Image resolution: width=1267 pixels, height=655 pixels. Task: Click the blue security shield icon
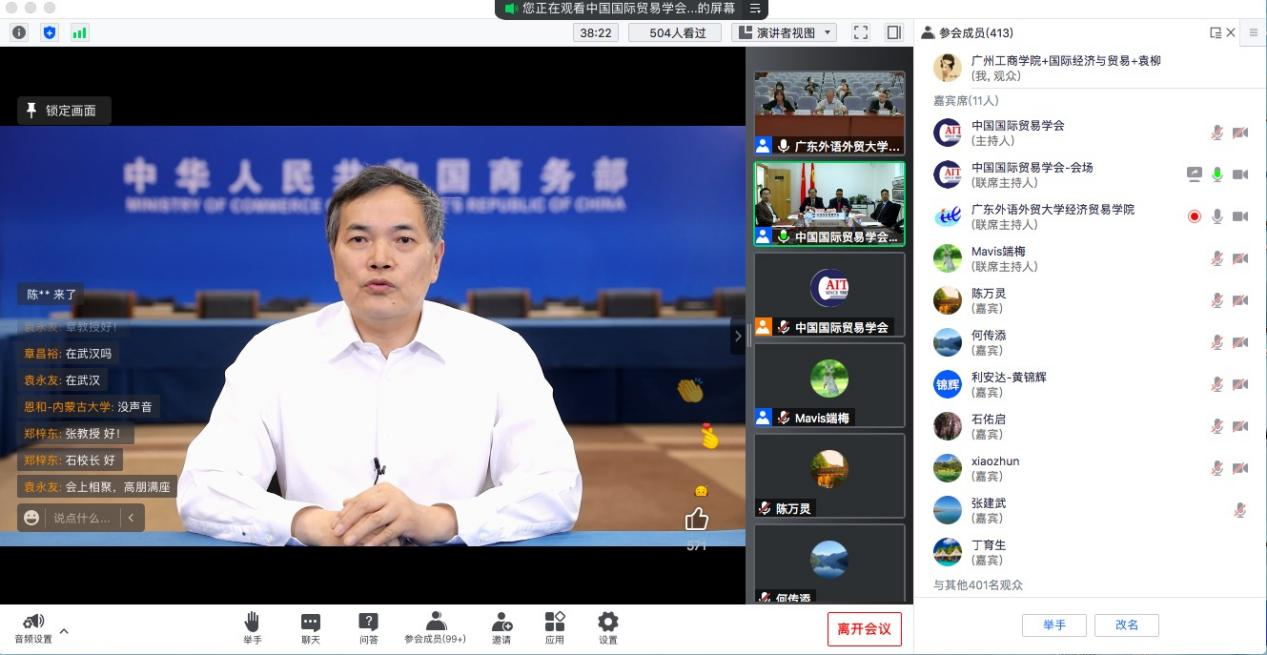49,32
